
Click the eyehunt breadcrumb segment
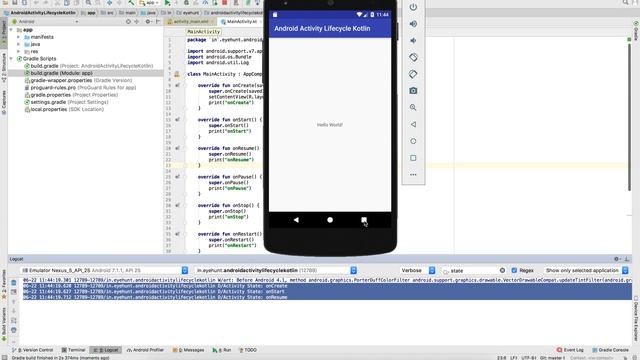point(188,13)
